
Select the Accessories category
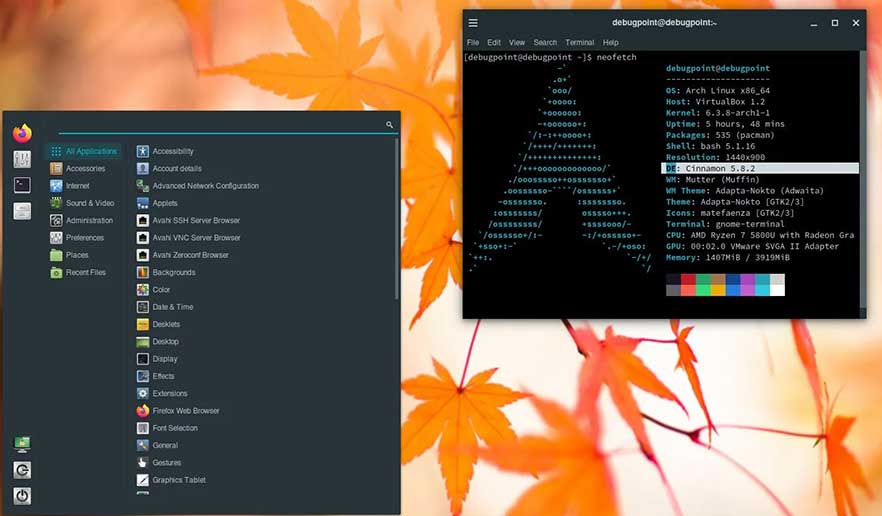click(x=85, y=169)
